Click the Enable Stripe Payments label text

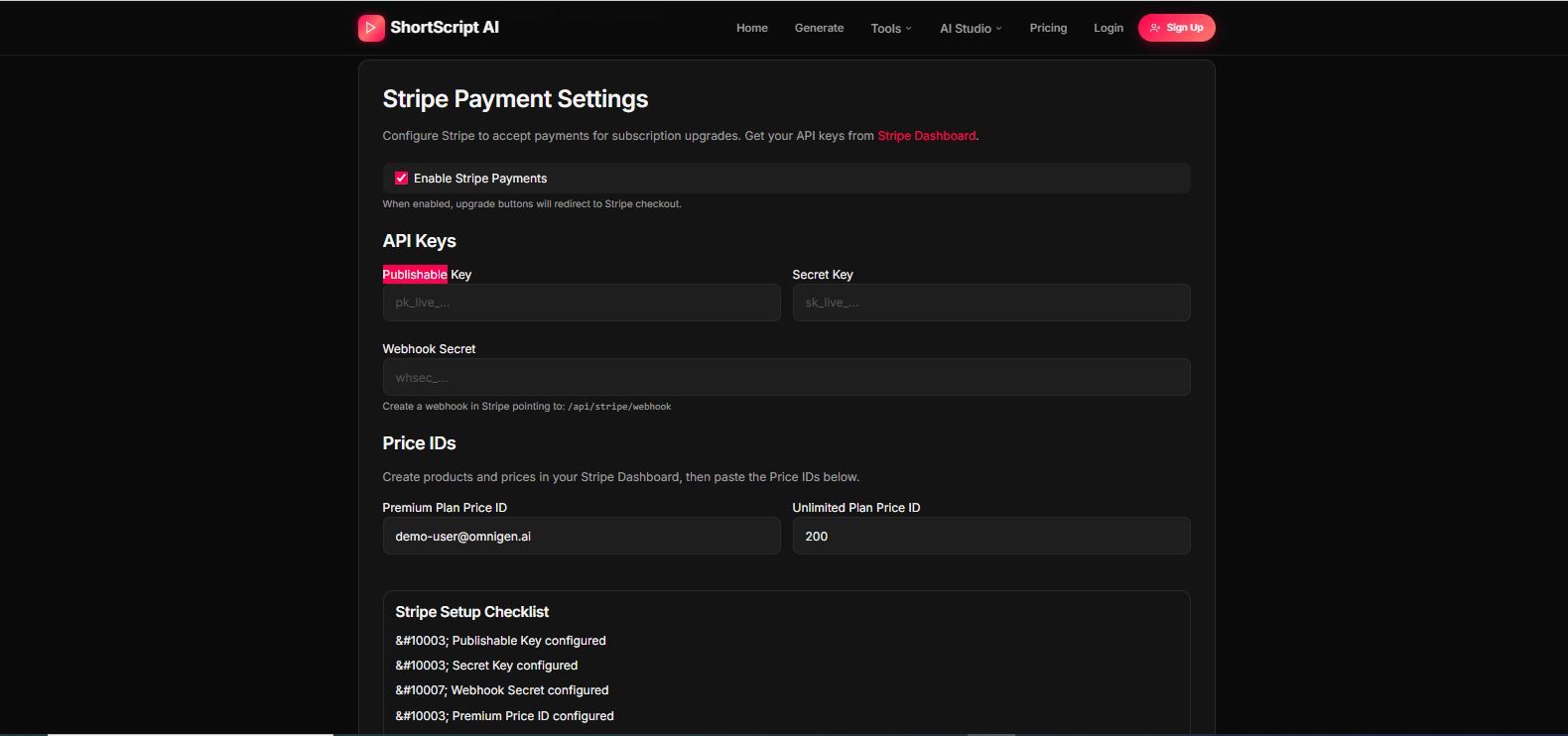coord(480,179)
